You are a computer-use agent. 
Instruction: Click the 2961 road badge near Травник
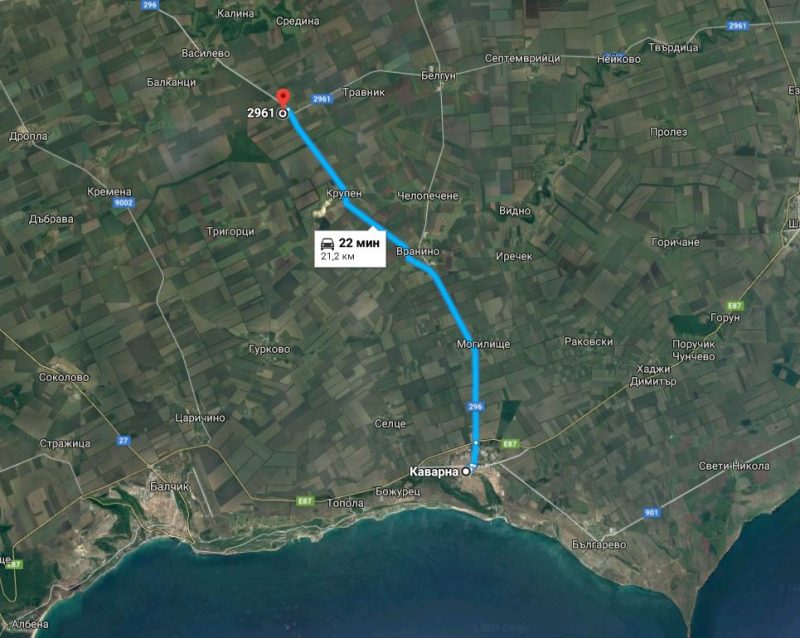click(x=322, y=99)
